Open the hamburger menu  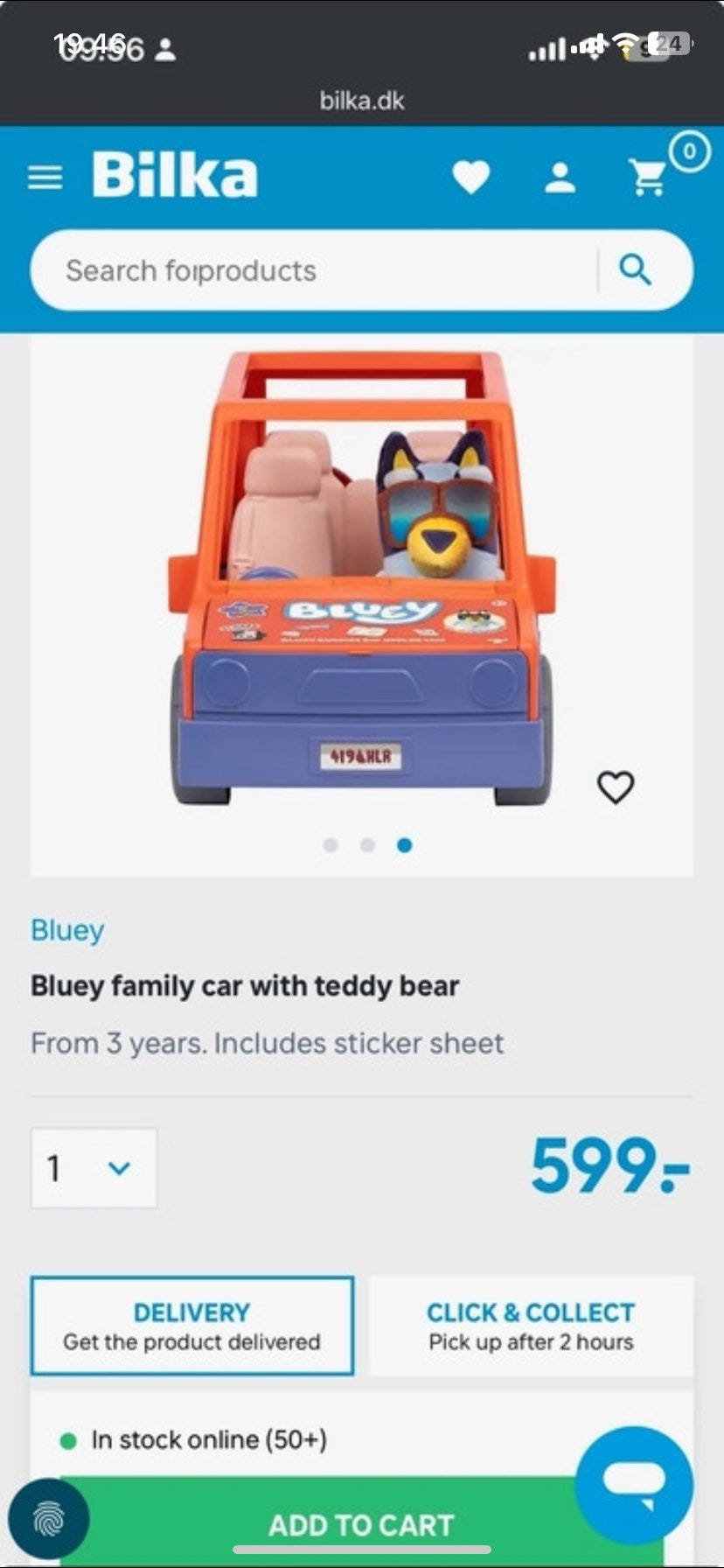coord(45,178)
